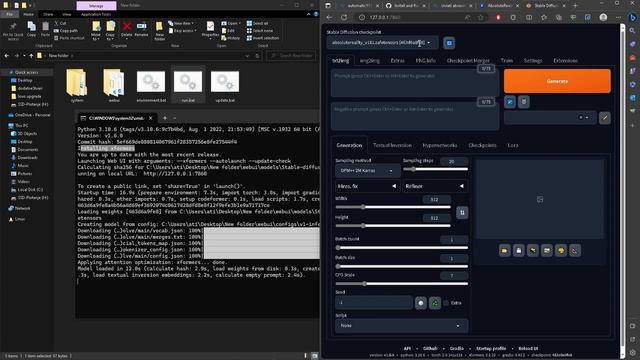Clear the prompt using the trash icon
640x360 pixels.
(x=524, y=102)
